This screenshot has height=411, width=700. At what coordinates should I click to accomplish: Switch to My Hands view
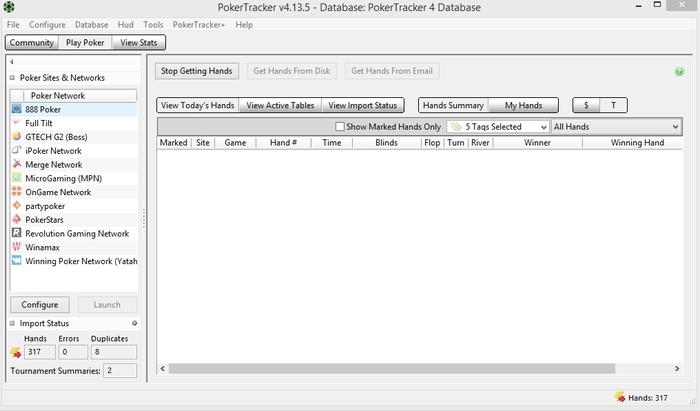pos(523,105)
